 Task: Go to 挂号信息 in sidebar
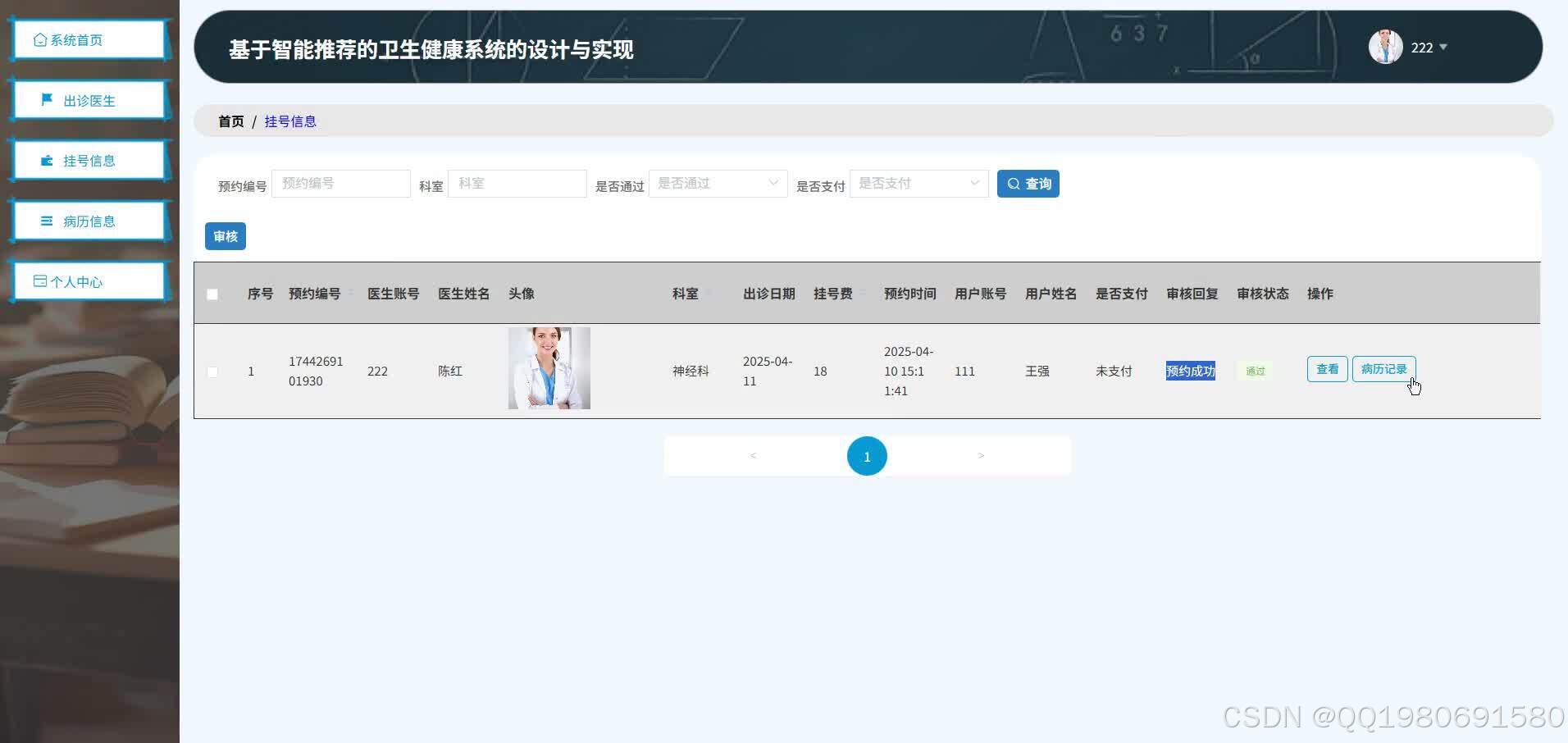point(89,161)
